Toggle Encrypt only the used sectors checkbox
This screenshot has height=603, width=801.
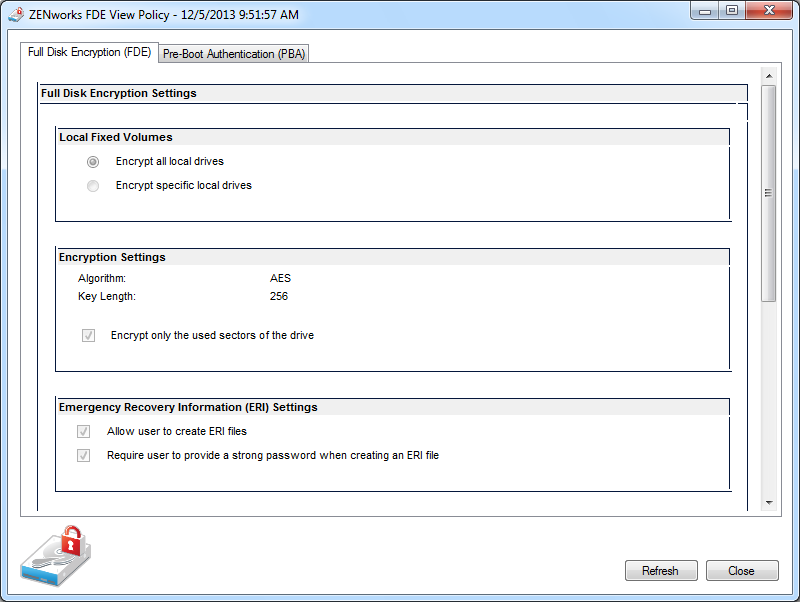click(88, 336)
